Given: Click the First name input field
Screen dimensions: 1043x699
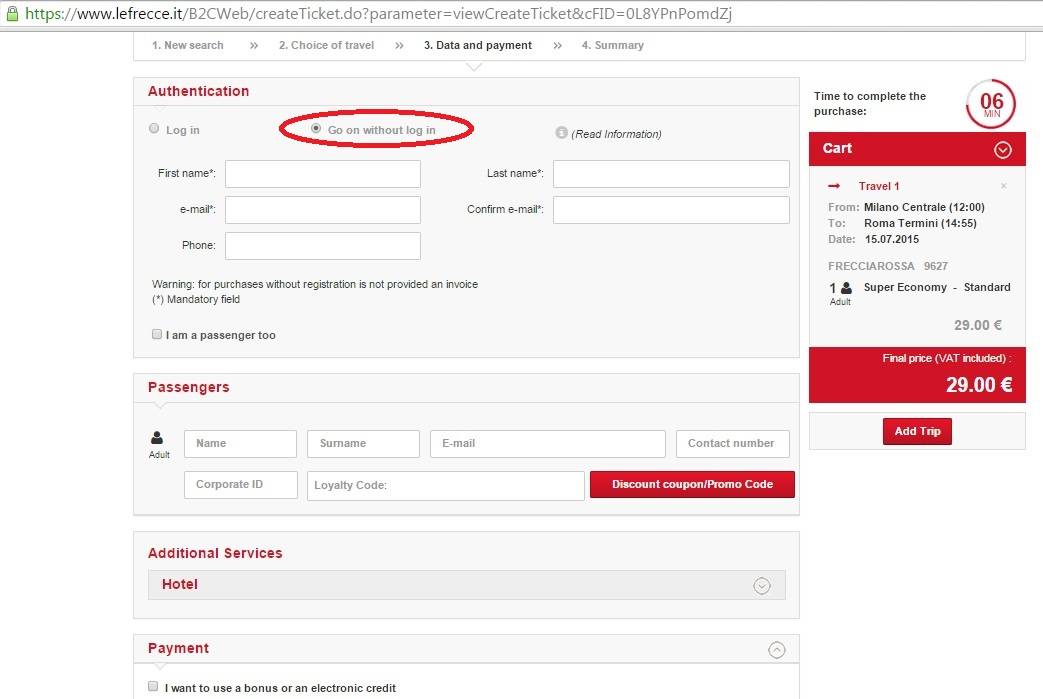Looking at the screenshot, I should 322,174.
